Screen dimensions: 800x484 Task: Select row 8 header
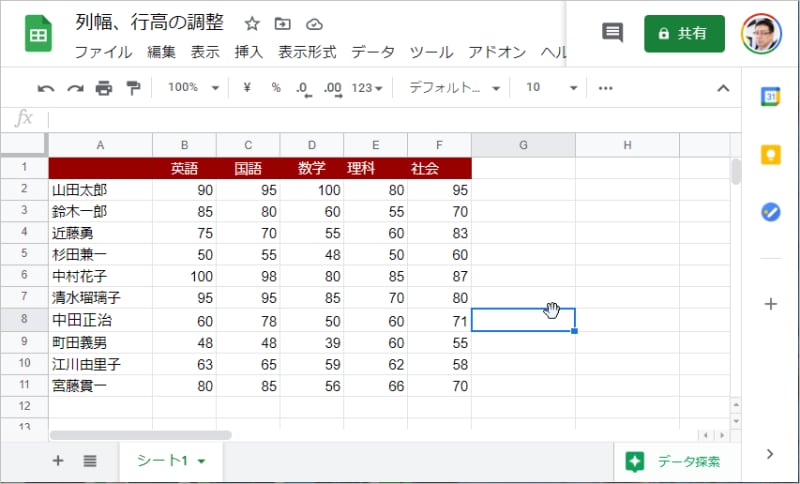click(x=24, y=319)
